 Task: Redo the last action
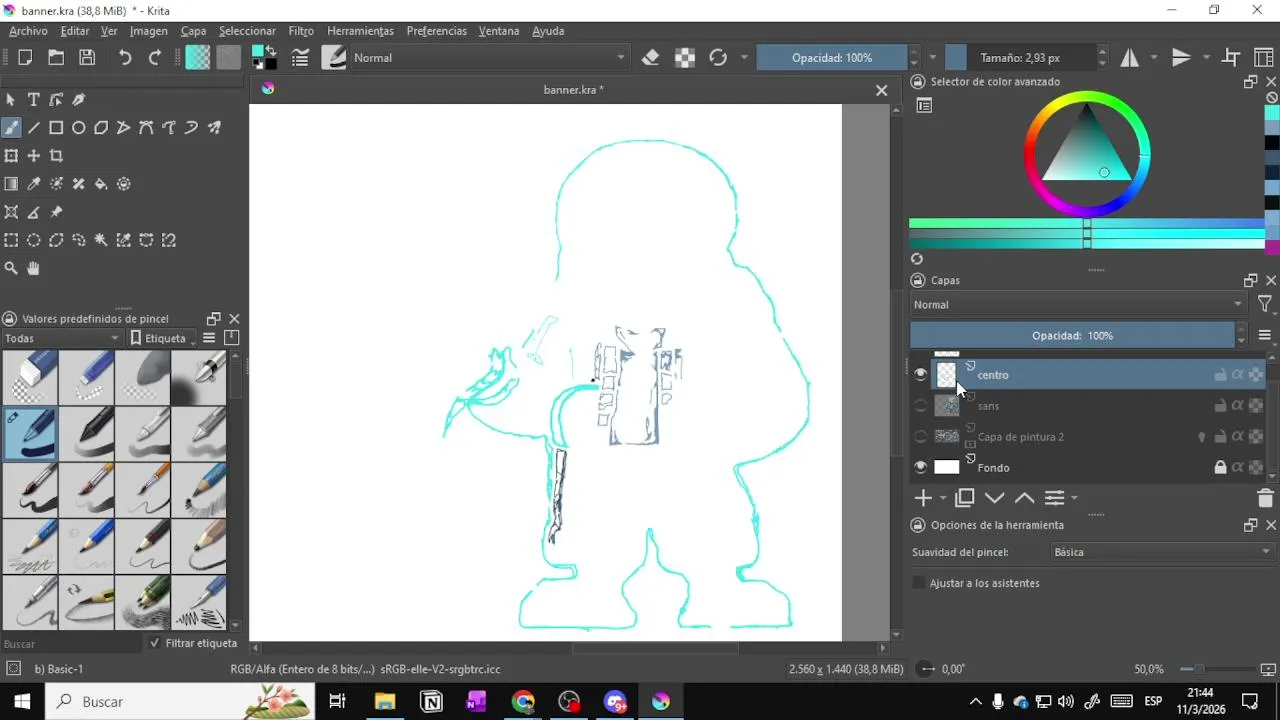click(155, 57)
